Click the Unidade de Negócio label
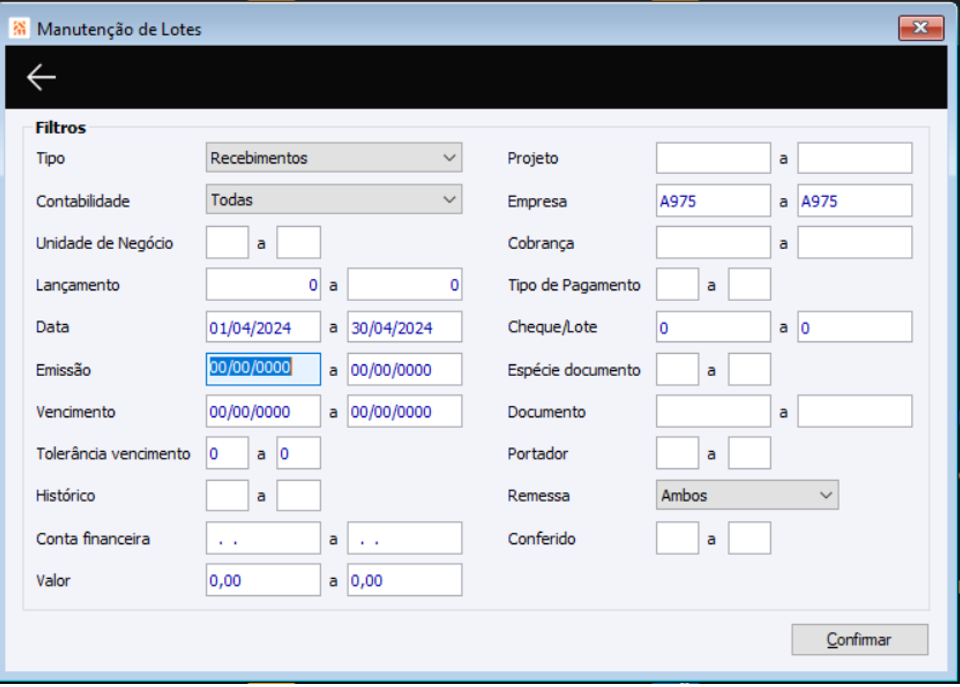The width and height of the screenshot is (960, 687). coord(104,243)
